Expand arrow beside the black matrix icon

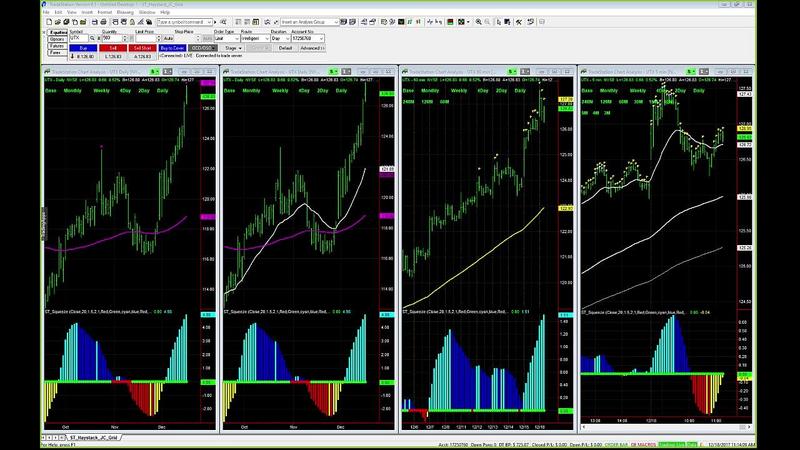[468, 22]
